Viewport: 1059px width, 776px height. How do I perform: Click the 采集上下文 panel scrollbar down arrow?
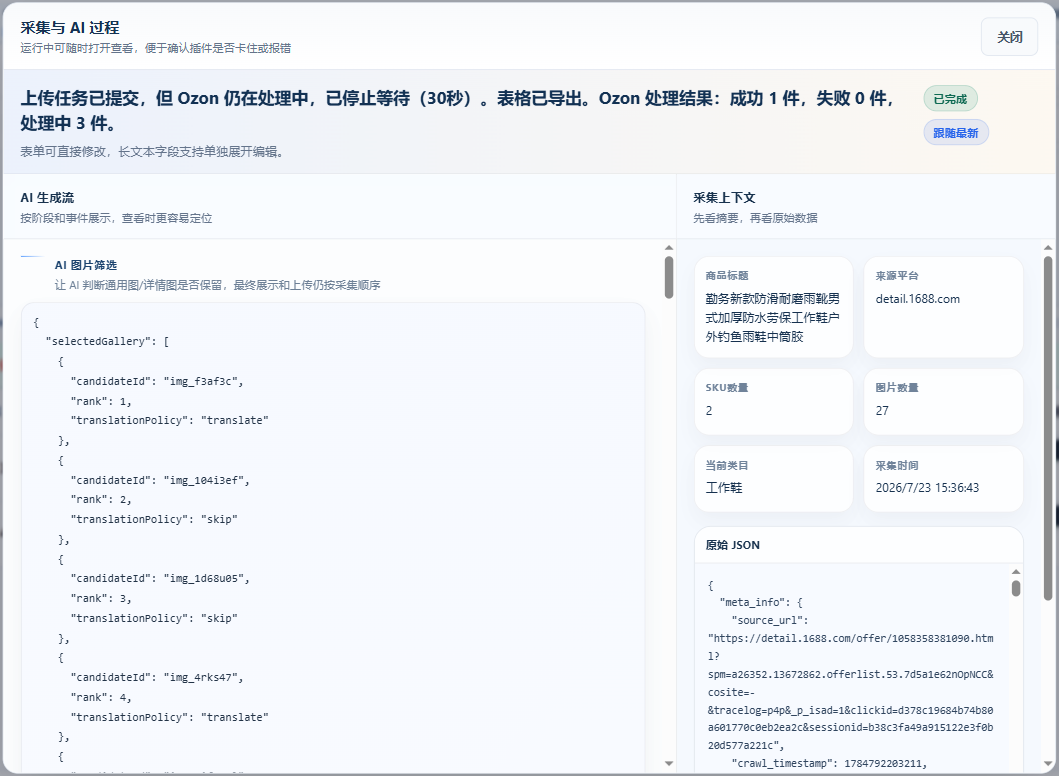click(1048, 763)
